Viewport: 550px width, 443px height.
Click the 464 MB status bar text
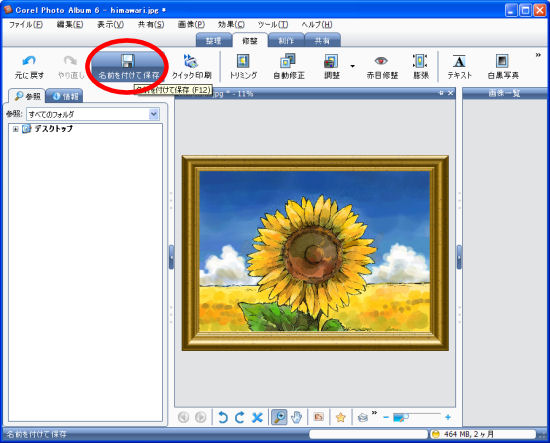click(469, 434)
